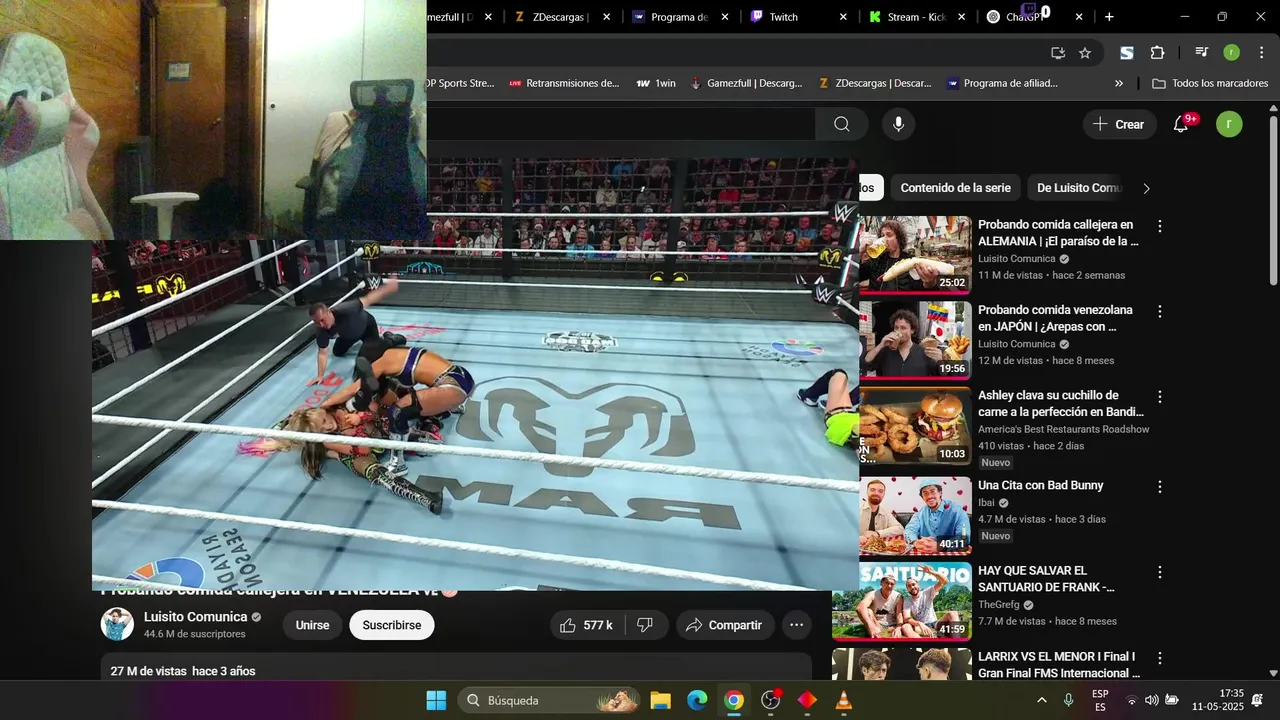This screenshot has height=720, width=1280.
Task: Open Microsoft Edge from the taskbar
Action: point(697,700)
